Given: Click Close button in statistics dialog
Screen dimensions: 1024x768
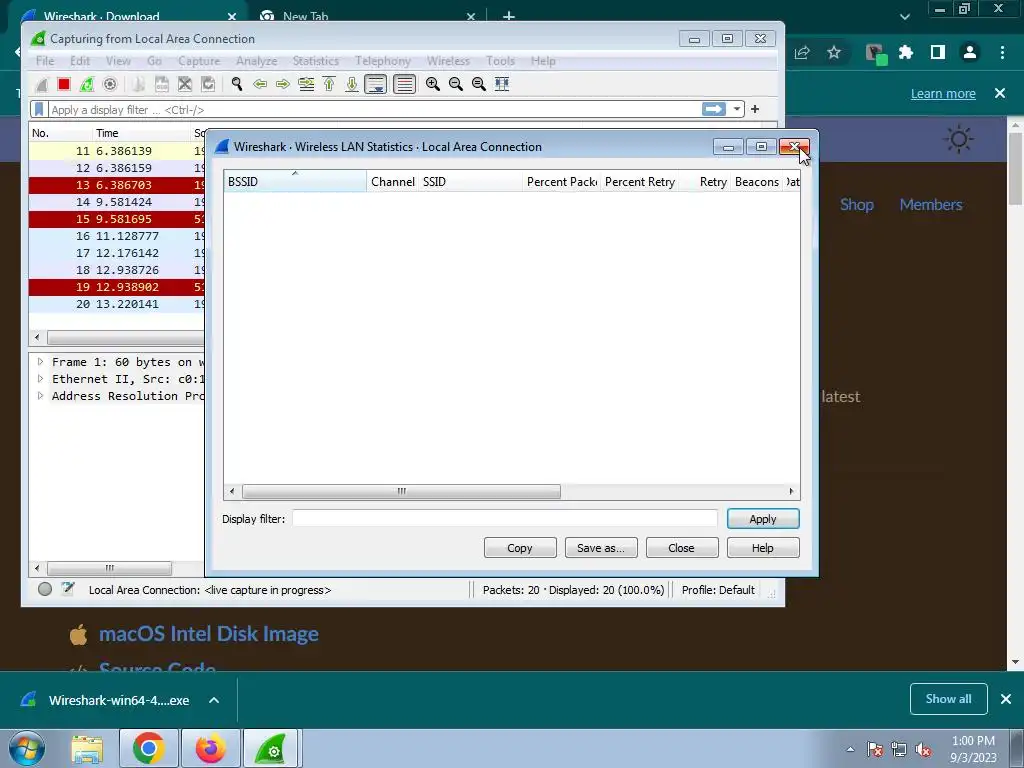Looking at the screenshot, I should point(682,548).
